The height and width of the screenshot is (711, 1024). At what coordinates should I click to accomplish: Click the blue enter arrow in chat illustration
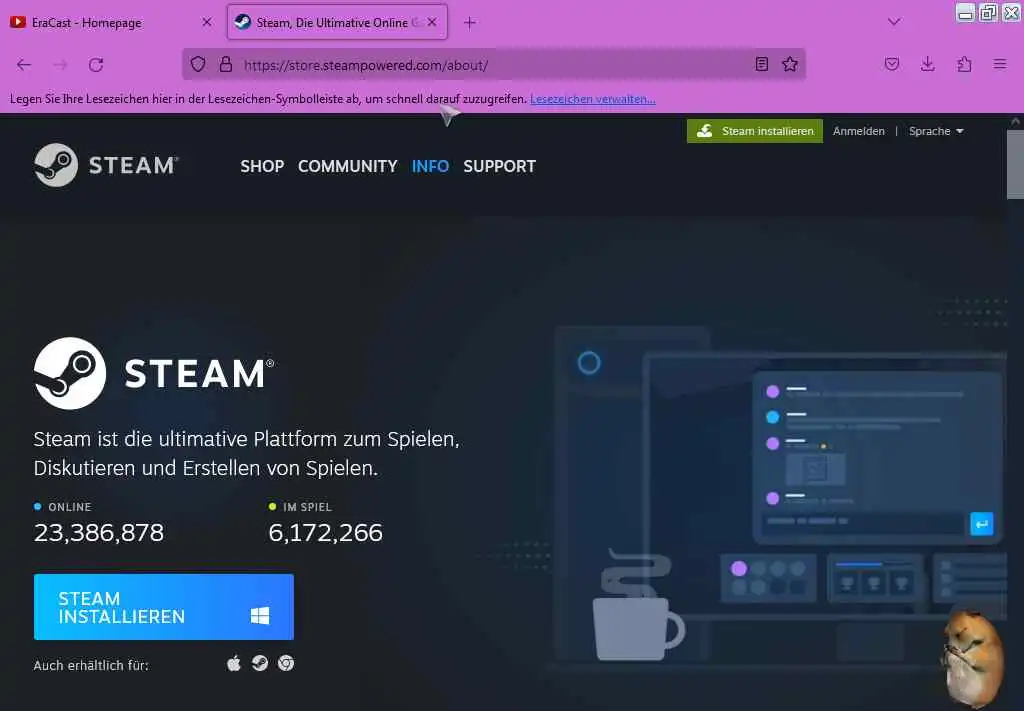(x=982, y=524)
